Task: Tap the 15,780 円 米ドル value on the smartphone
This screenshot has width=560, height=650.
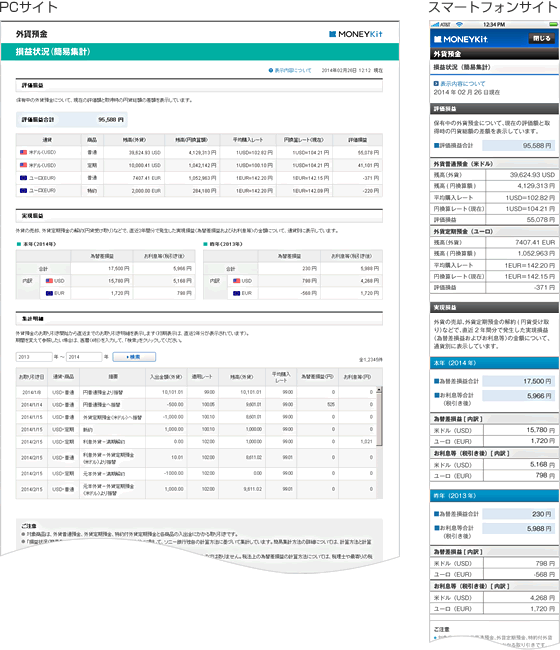Action: point(541,430)
